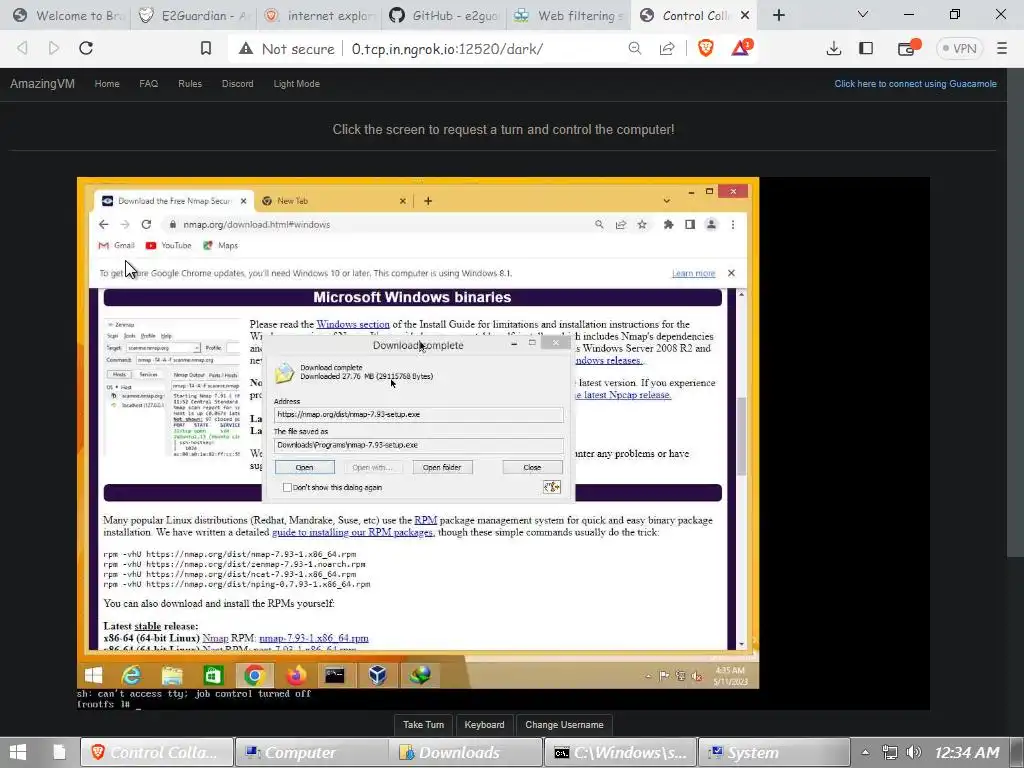This screenshot has height=768, width=1024.
Task: Open the VirtualBox cube icon in VM taskbar
Action: 377,675
